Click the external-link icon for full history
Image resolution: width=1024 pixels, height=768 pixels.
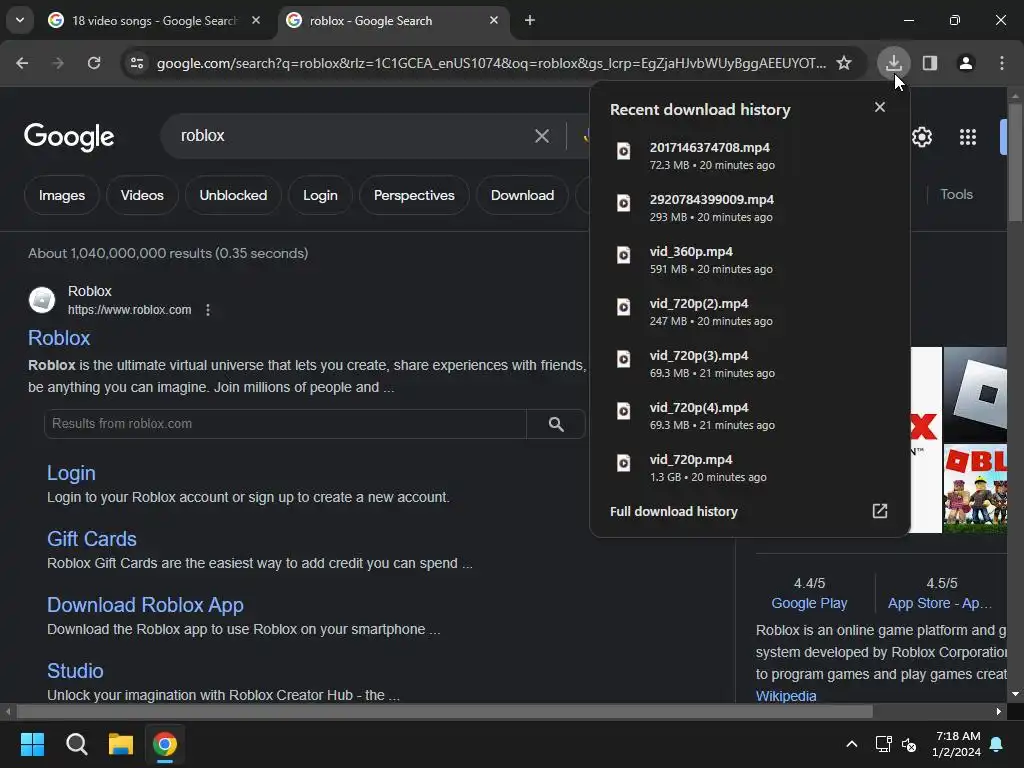(x=880, y=511)
